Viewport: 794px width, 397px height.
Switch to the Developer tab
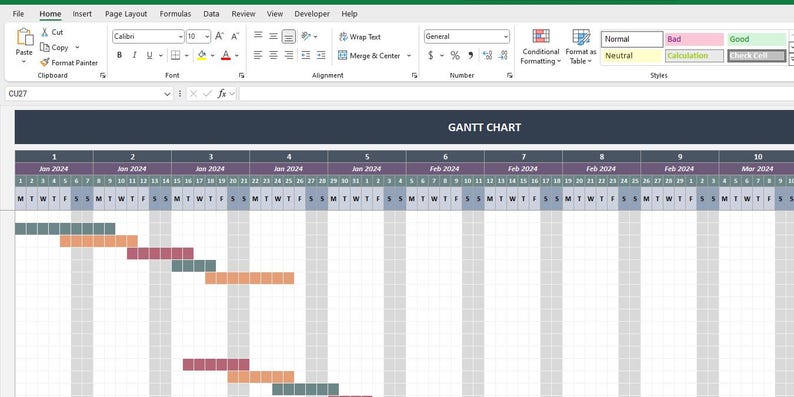(312, 14)
